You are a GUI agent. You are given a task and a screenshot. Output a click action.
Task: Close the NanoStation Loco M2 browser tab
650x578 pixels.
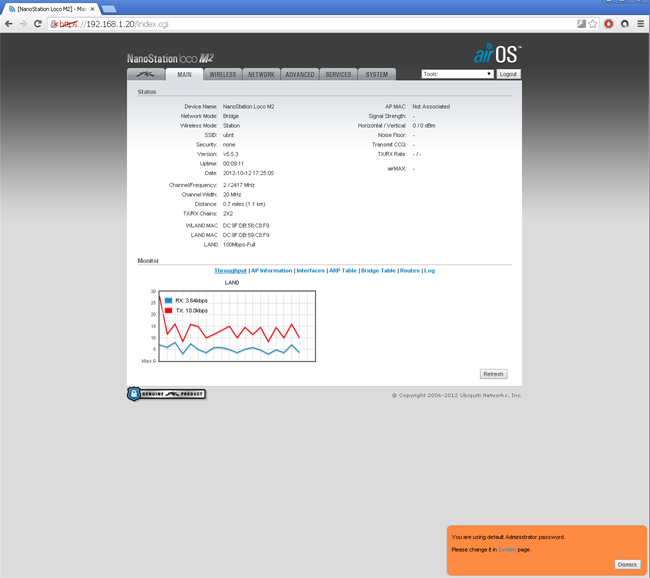click(92, 9)
